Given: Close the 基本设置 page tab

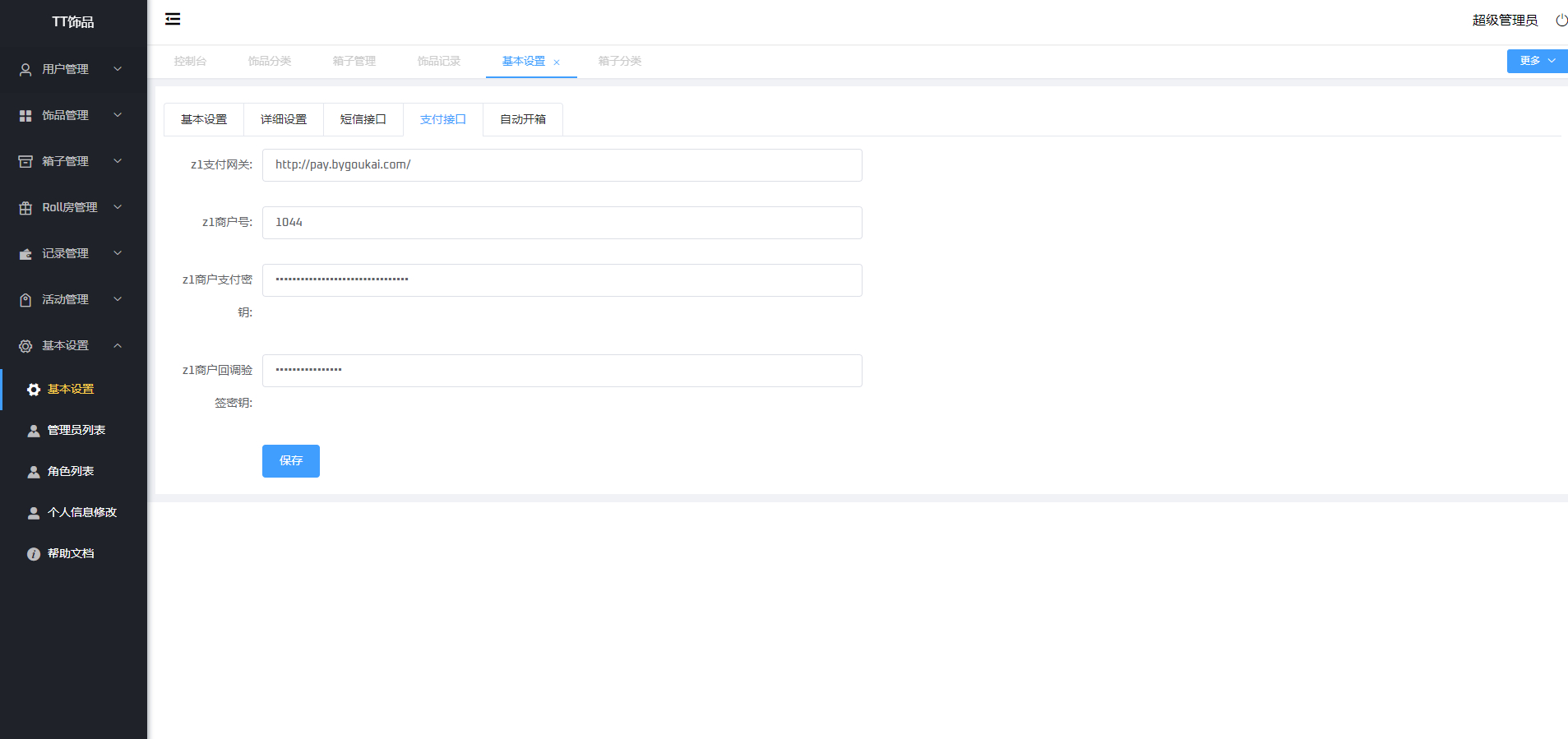Looking at the screenshot, I should click(557, 62).
